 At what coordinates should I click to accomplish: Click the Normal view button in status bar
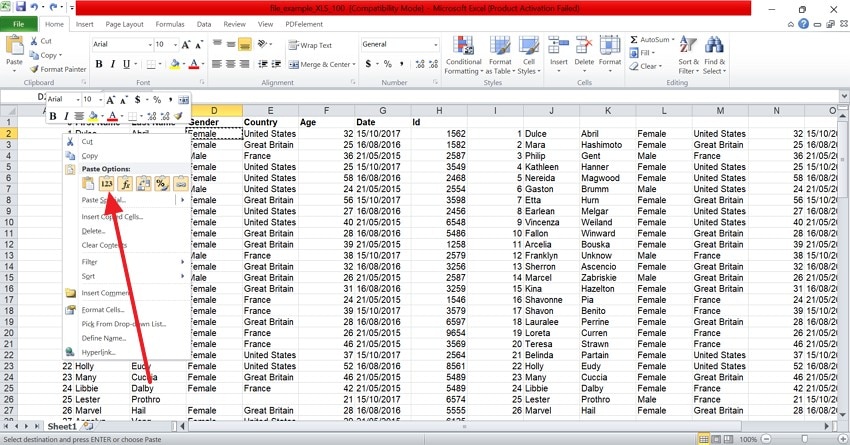point(703,439)
